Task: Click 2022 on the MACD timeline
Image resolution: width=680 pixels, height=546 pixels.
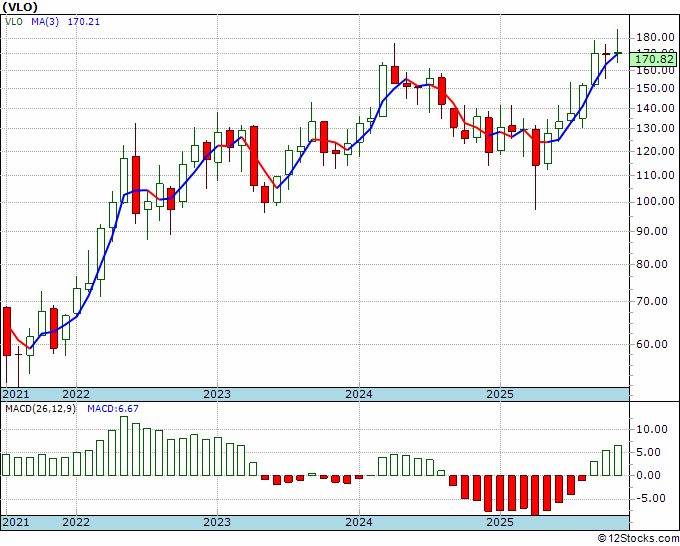Action: tap(76, 522)
